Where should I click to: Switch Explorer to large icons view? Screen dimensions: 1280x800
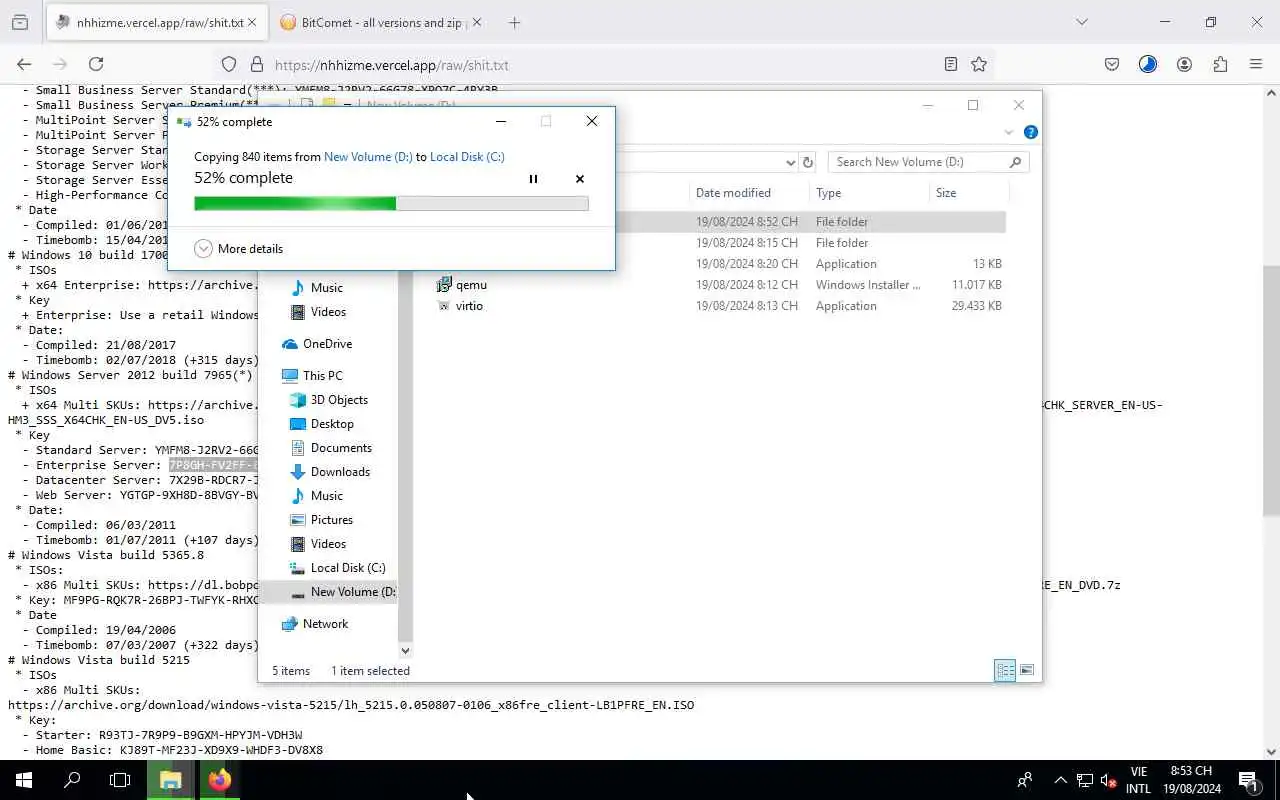[1027, 671]
